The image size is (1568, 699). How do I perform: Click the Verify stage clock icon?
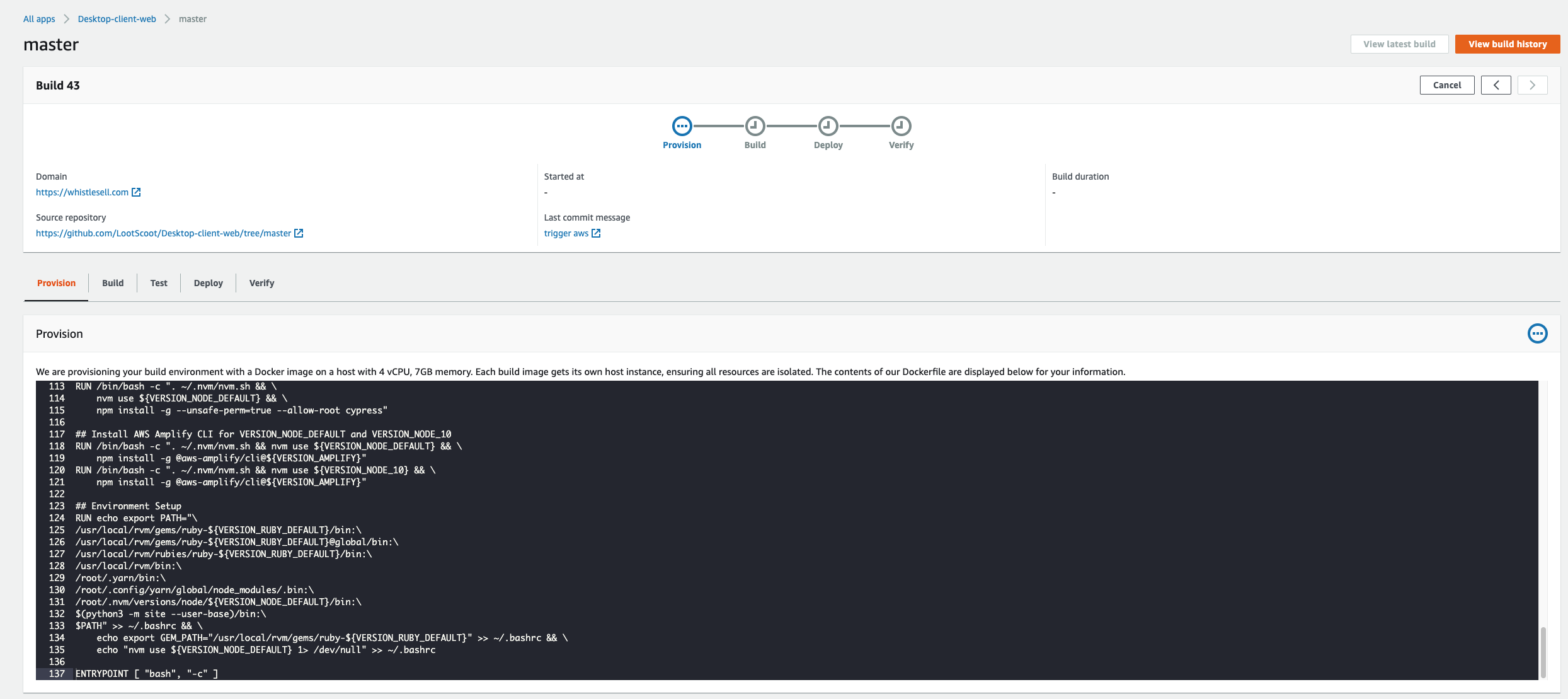(901, 125)
